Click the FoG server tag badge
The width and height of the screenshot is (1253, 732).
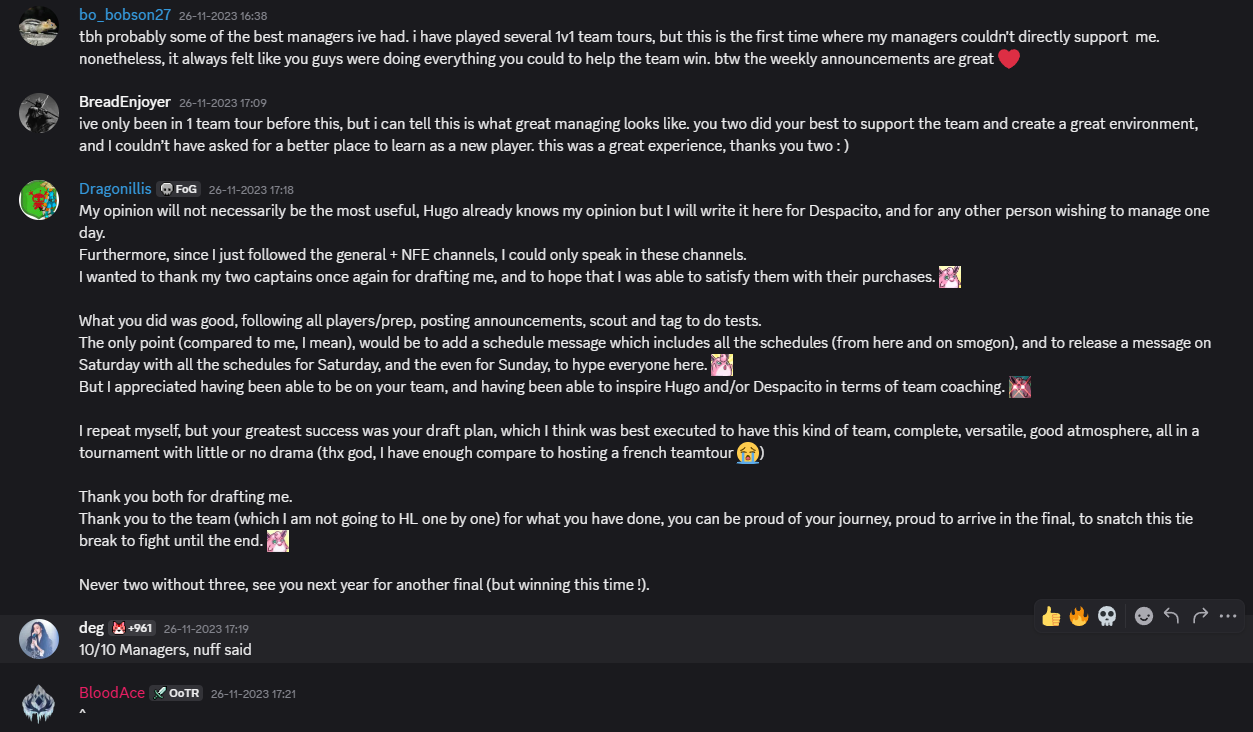coord(179,189)
